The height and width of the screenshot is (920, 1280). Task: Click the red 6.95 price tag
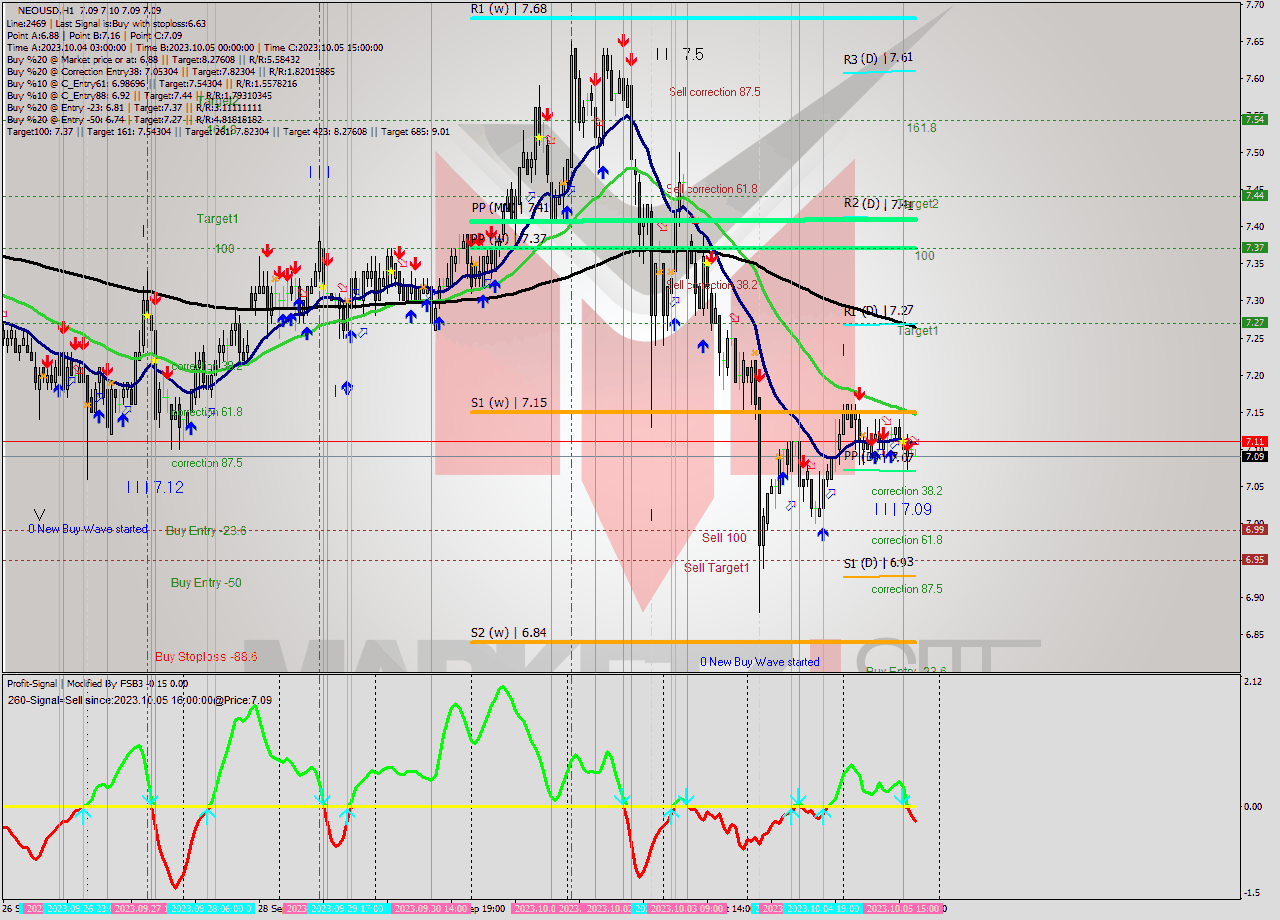coord(1254,560)
